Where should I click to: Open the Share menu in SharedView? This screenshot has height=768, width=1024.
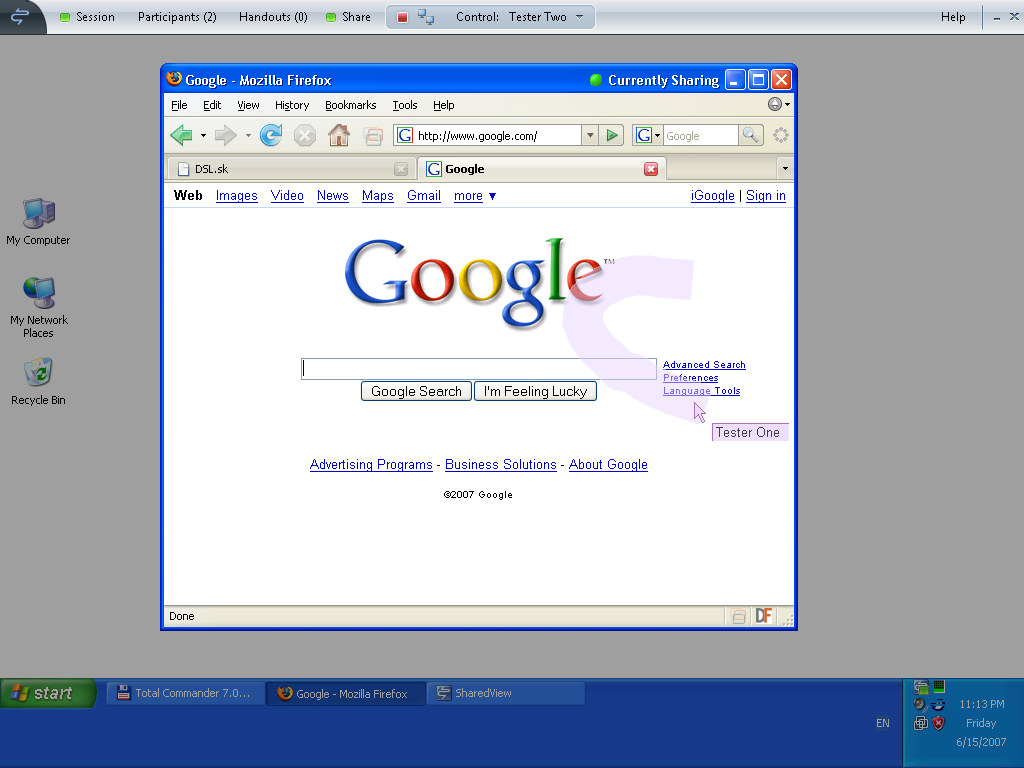[x=349, y=17]
